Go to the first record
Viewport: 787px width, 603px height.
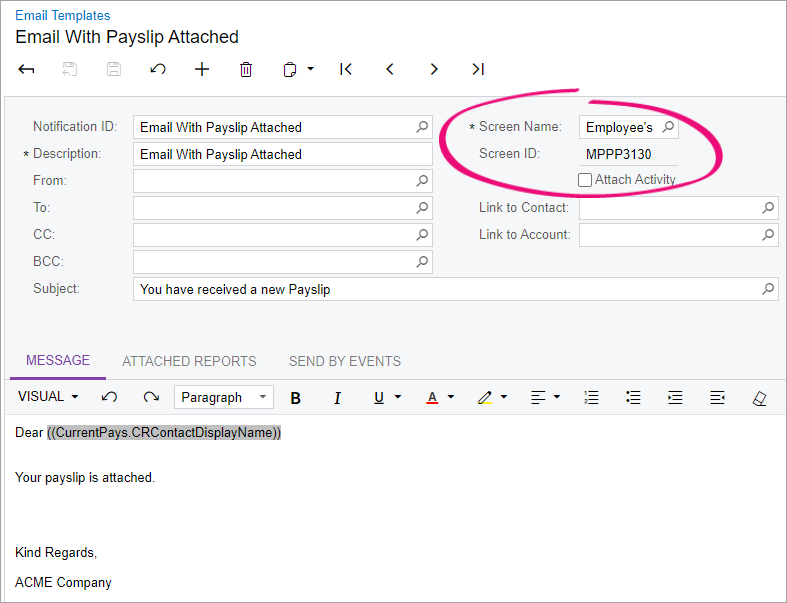pyautogui.click(x=346, y=69)
